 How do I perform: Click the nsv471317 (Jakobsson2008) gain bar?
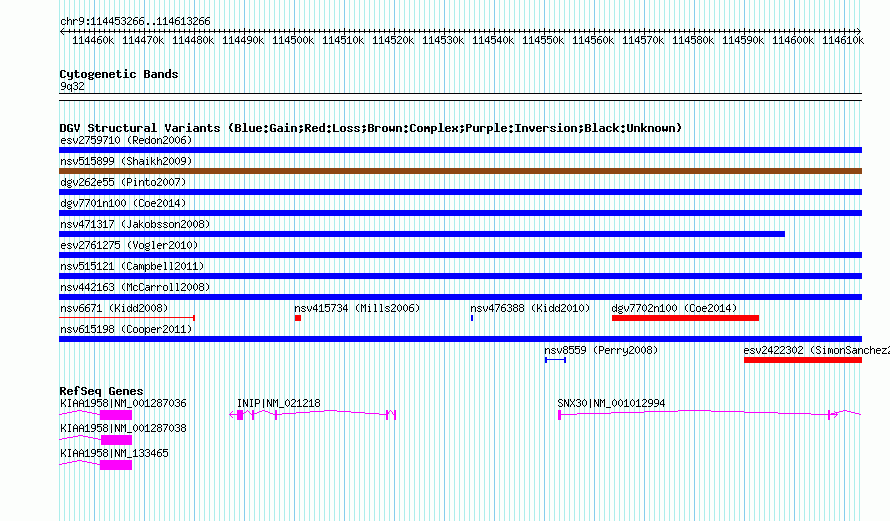(422, 234)
